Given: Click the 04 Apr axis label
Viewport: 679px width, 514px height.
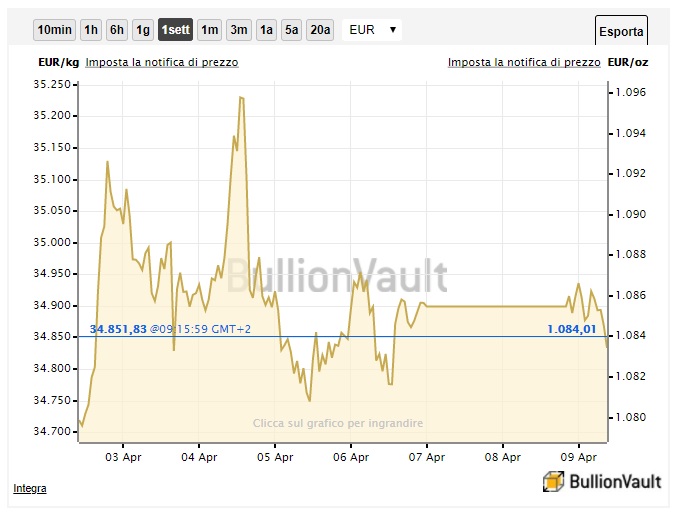Looking at the screenshot, I should point(199,457).
